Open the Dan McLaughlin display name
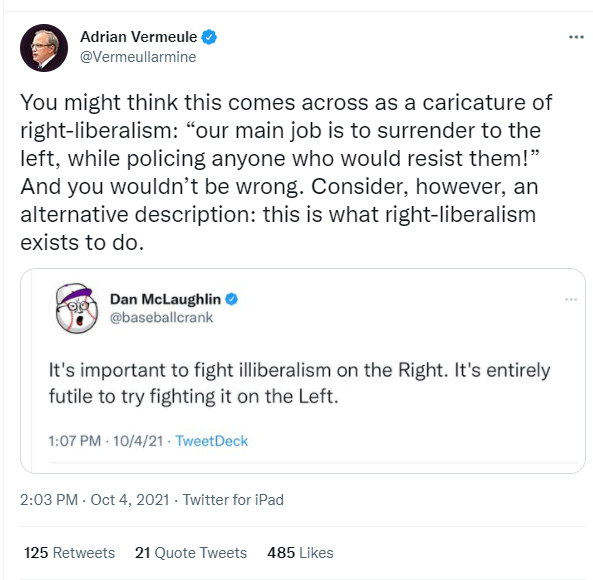Viewport: 593px width, 580px height. coord(165,299)
